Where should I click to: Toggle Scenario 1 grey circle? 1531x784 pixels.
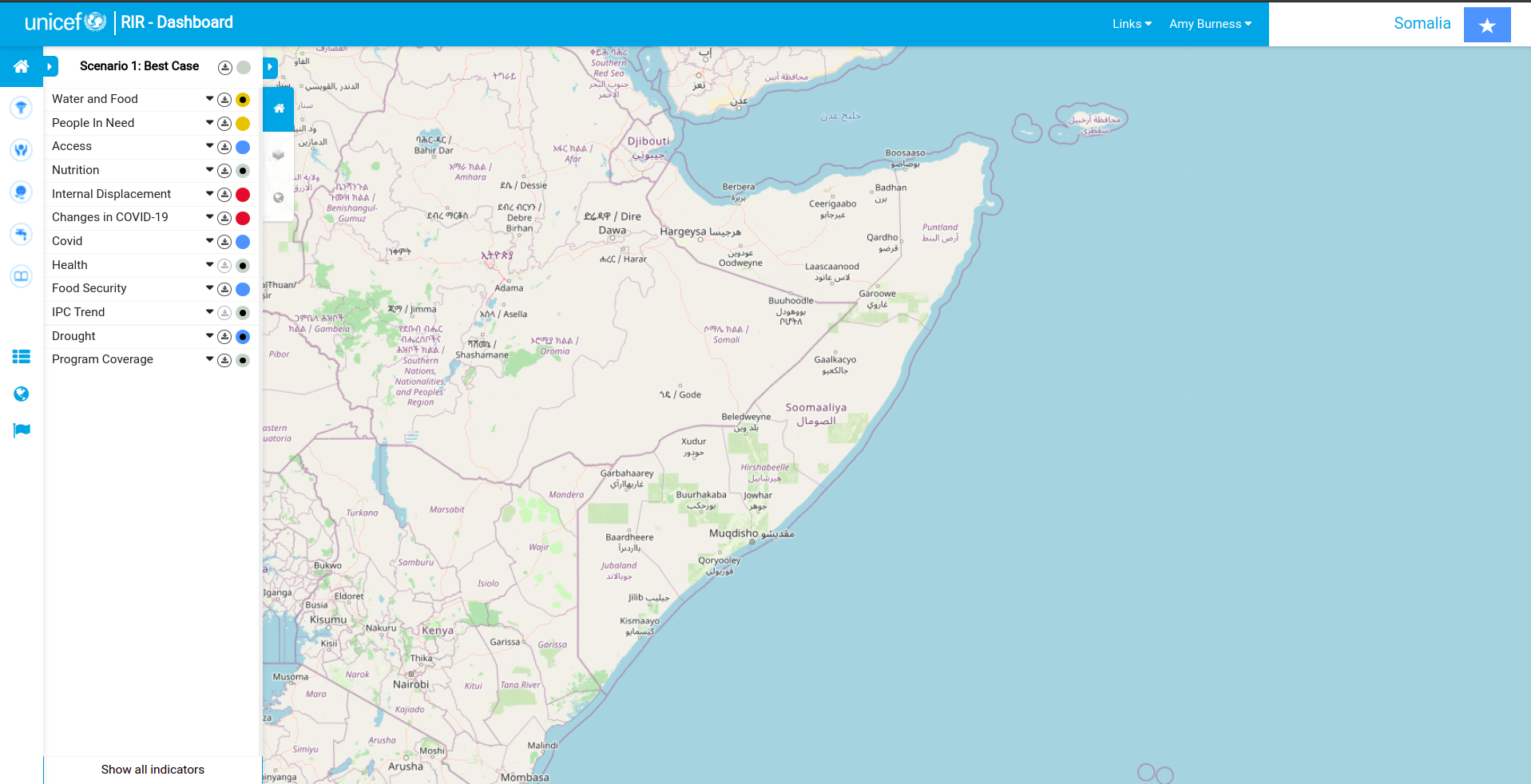244,68
